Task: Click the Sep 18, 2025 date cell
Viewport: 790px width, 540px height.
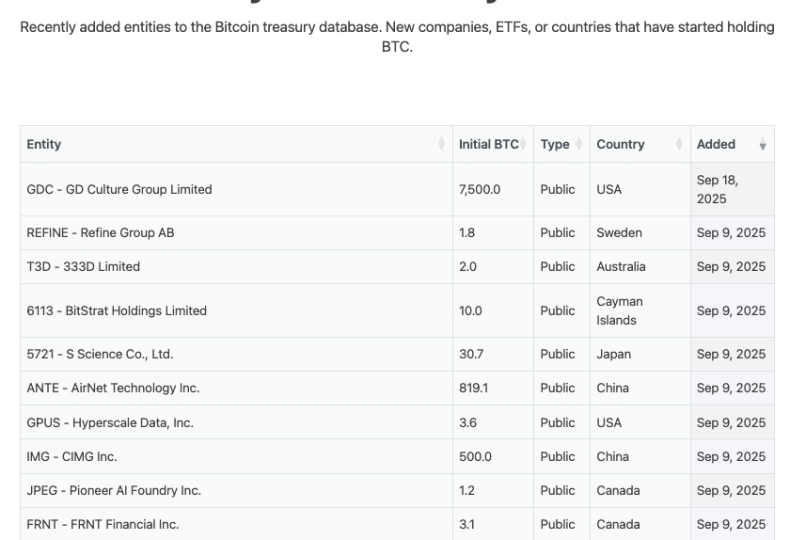Action: click(x=717, y=189)
